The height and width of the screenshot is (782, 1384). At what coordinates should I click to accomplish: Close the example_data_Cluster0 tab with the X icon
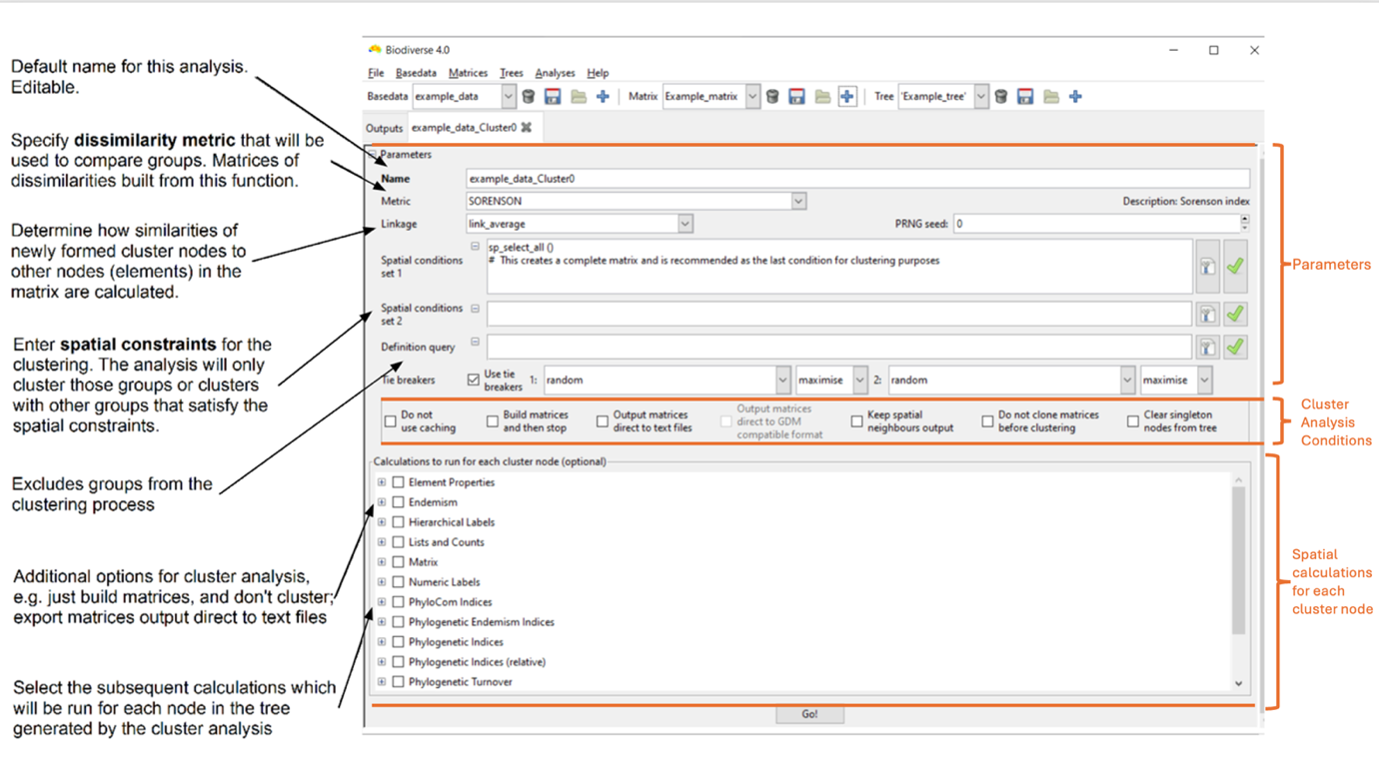(x=526, y=128)
